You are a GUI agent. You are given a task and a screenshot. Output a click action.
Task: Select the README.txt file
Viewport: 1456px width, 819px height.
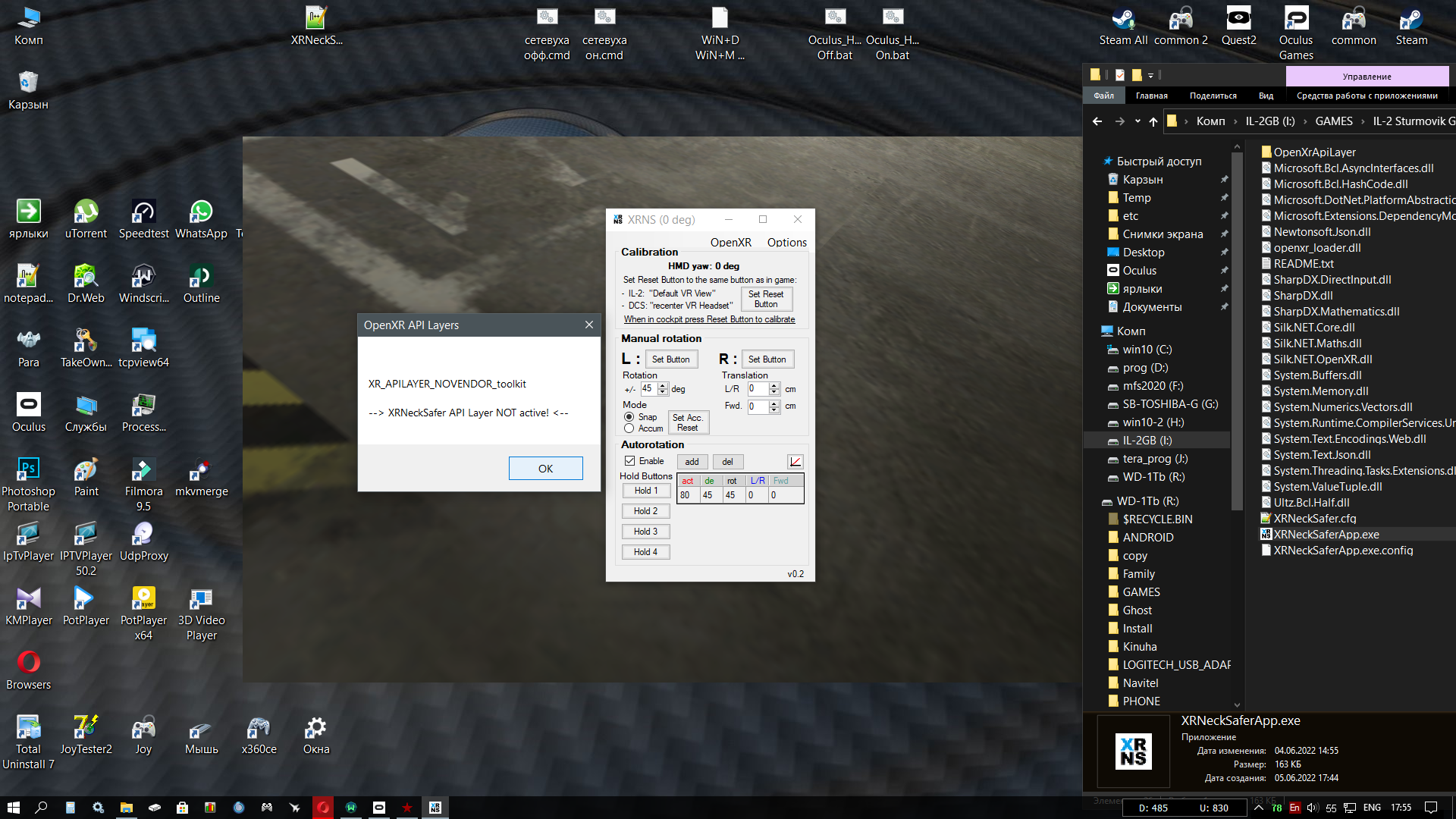click(x=1303, y=264)
